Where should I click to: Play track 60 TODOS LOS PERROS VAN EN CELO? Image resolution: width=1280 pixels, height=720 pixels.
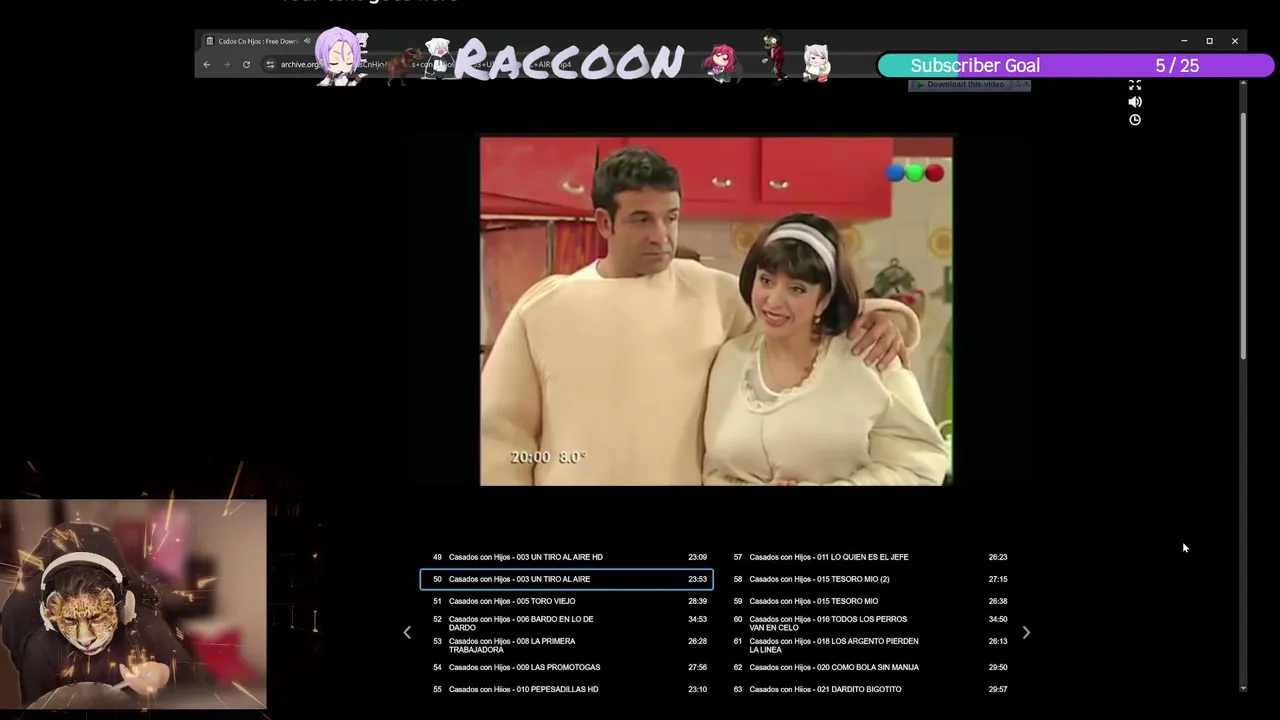(x=870, y=623)
